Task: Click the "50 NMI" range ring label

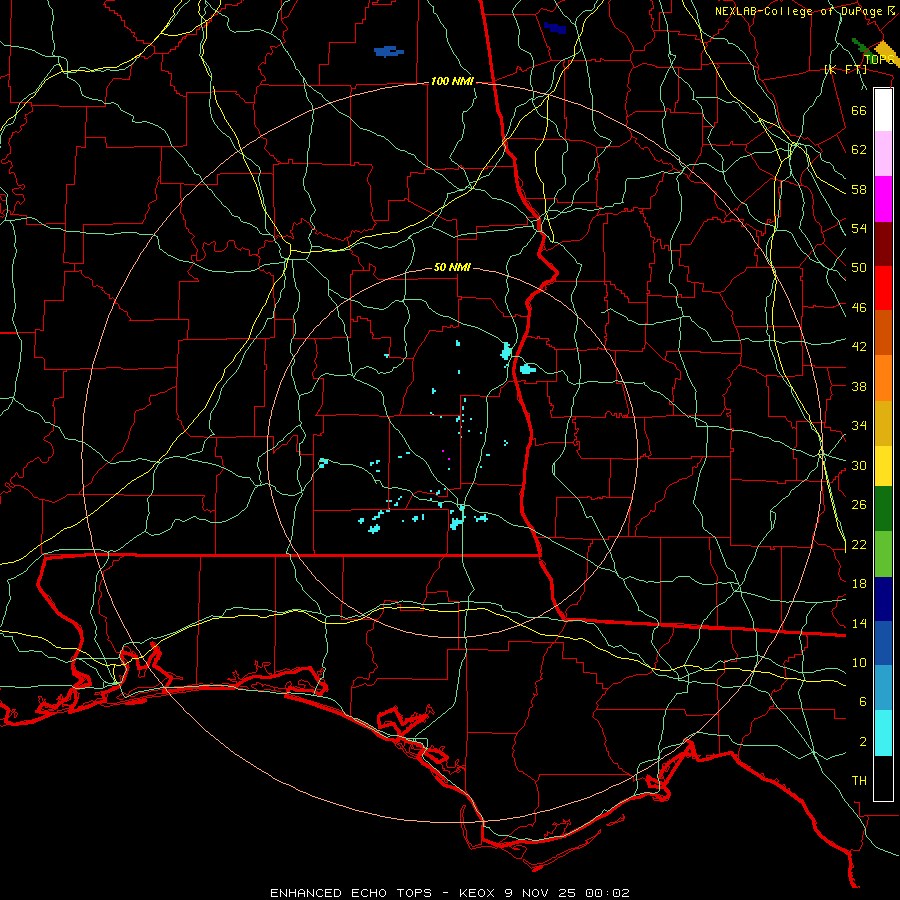Action: [x=452, y=267]
